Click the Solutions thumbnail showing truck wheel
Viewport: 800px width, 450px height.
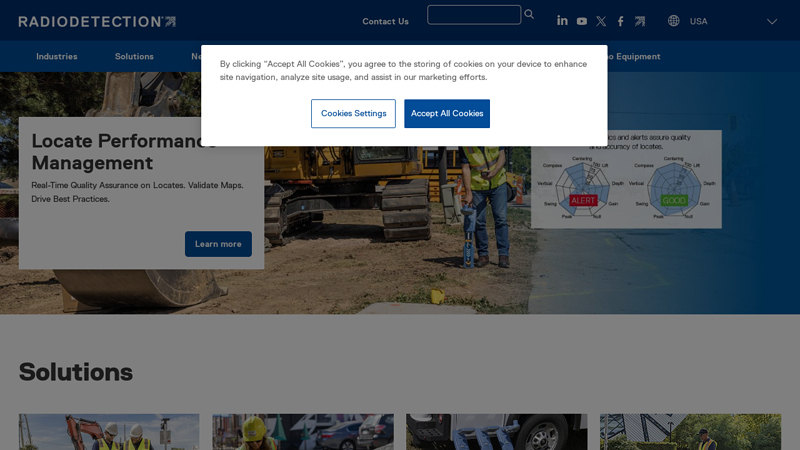[496, 432]
